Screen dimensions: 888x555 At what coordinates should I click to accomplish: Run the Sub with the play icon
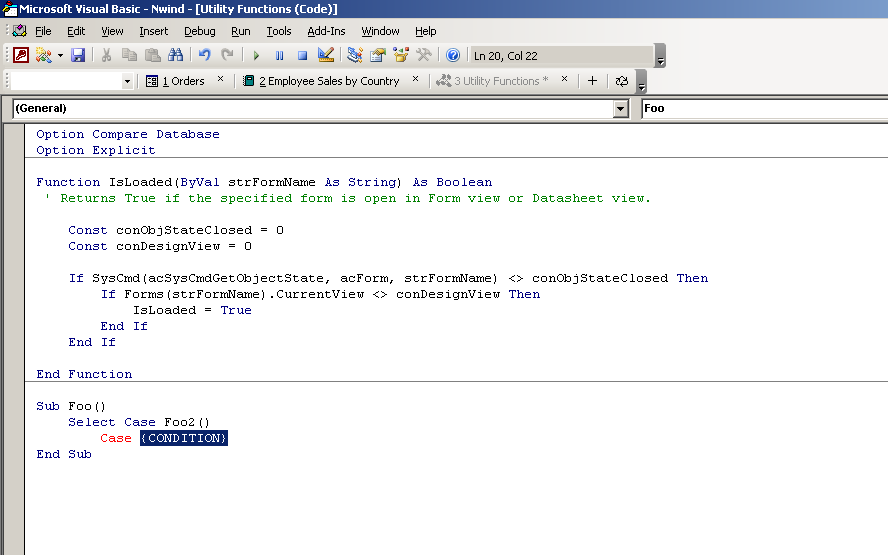[x=256, y=56]
